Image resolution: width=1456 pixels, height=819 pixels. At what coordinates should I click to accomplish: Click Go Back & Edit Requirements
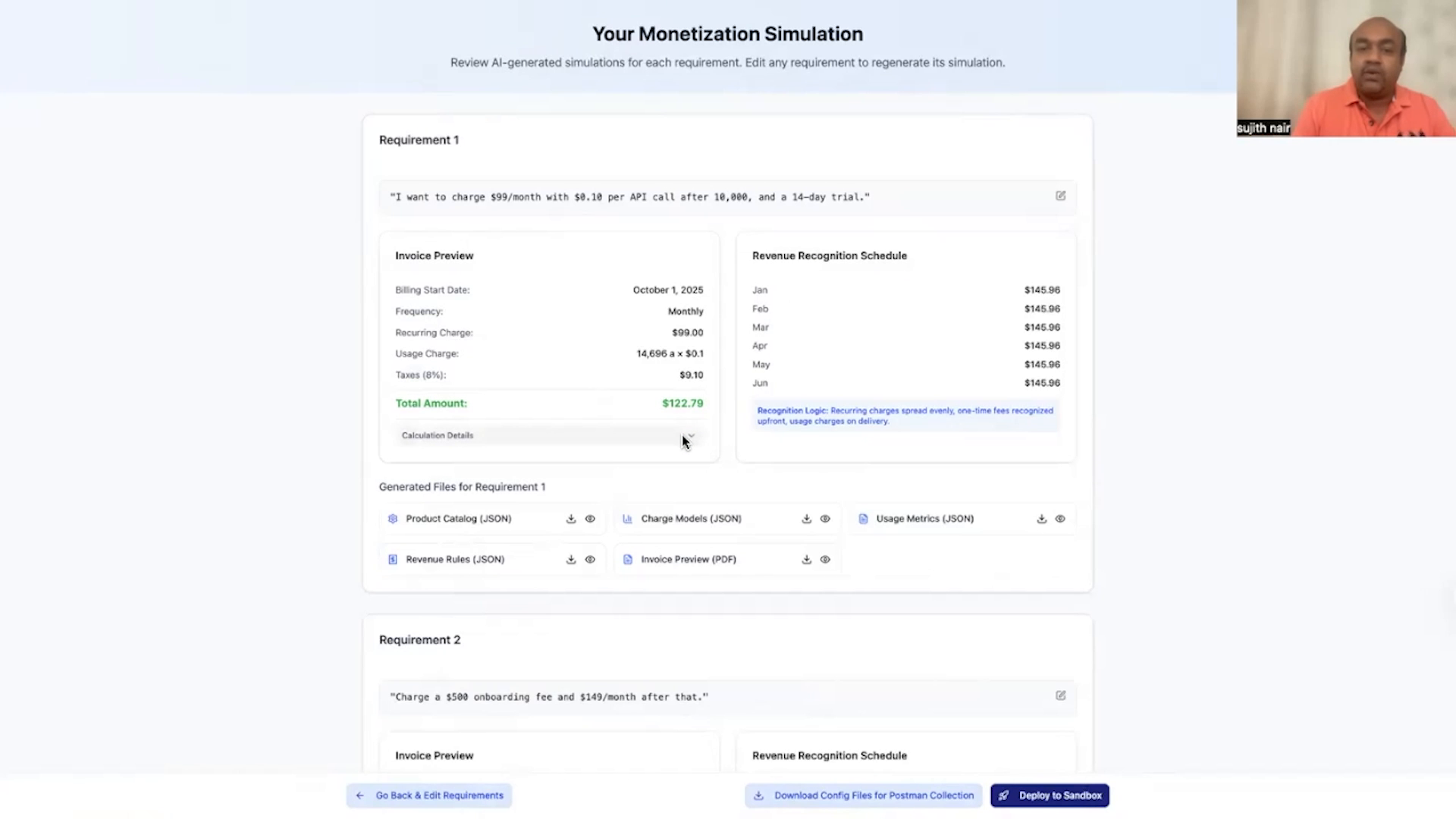428,795
